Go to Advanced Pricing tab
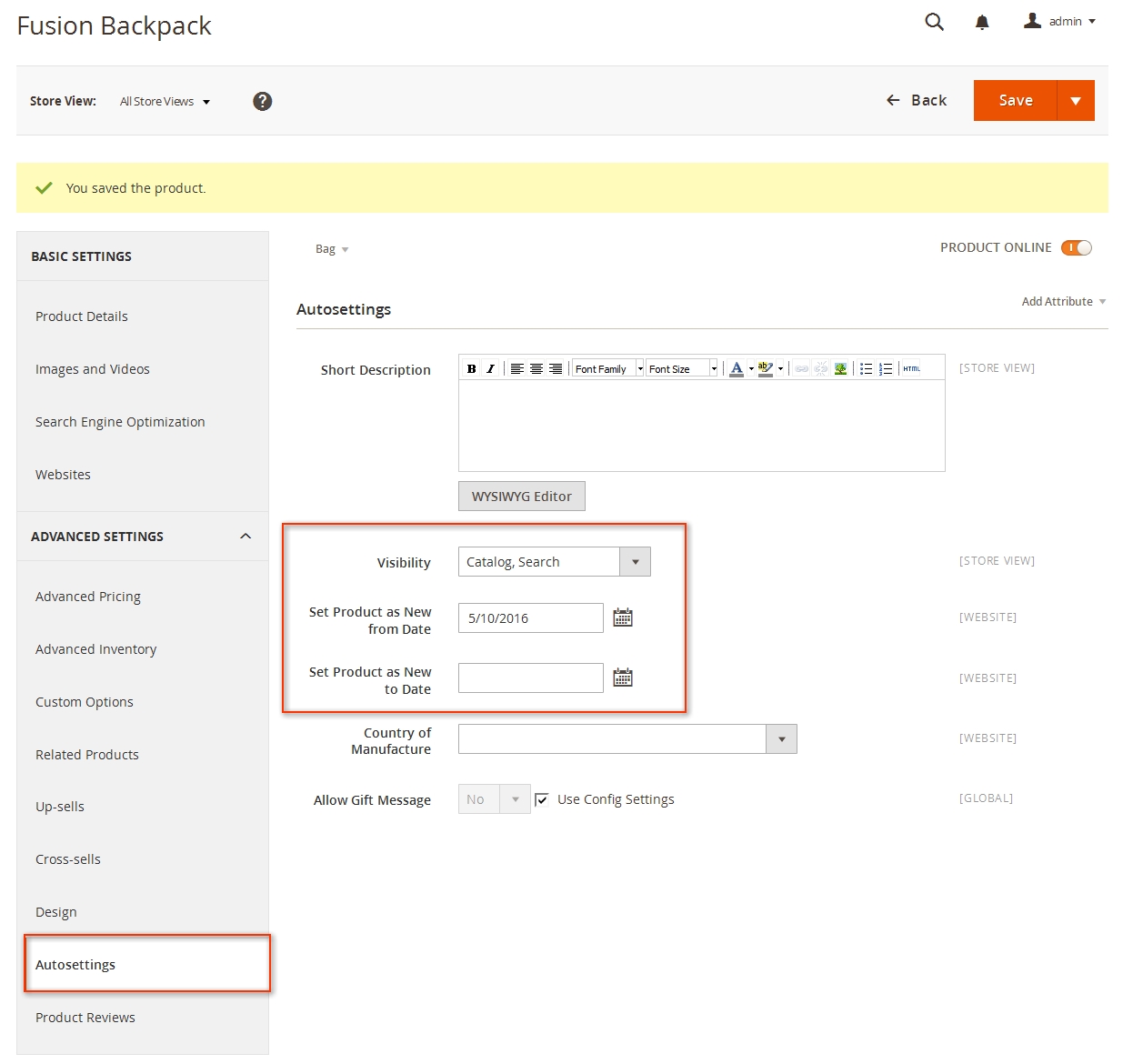The width and height of the screenshot is (1123, 1064). 88,597
